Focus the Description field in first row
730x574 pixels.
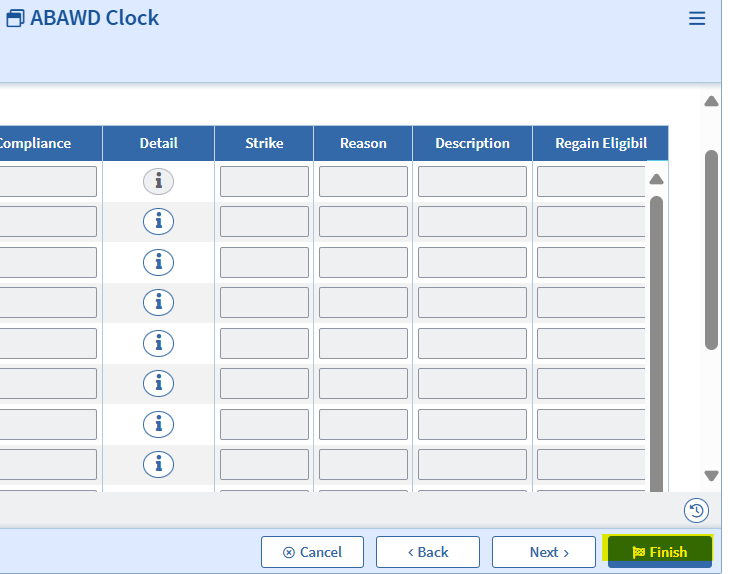click(x=472, y=182)
